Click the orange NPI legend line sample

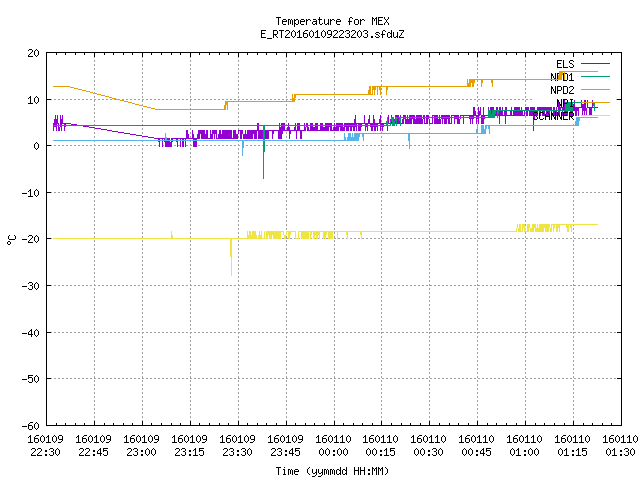596,102
